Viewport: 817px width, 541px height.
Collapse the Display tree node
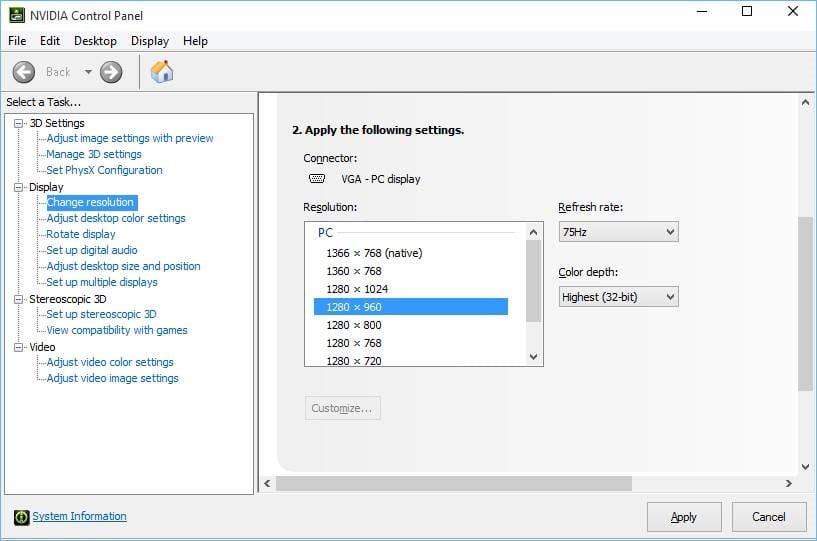tap(19, 187)
